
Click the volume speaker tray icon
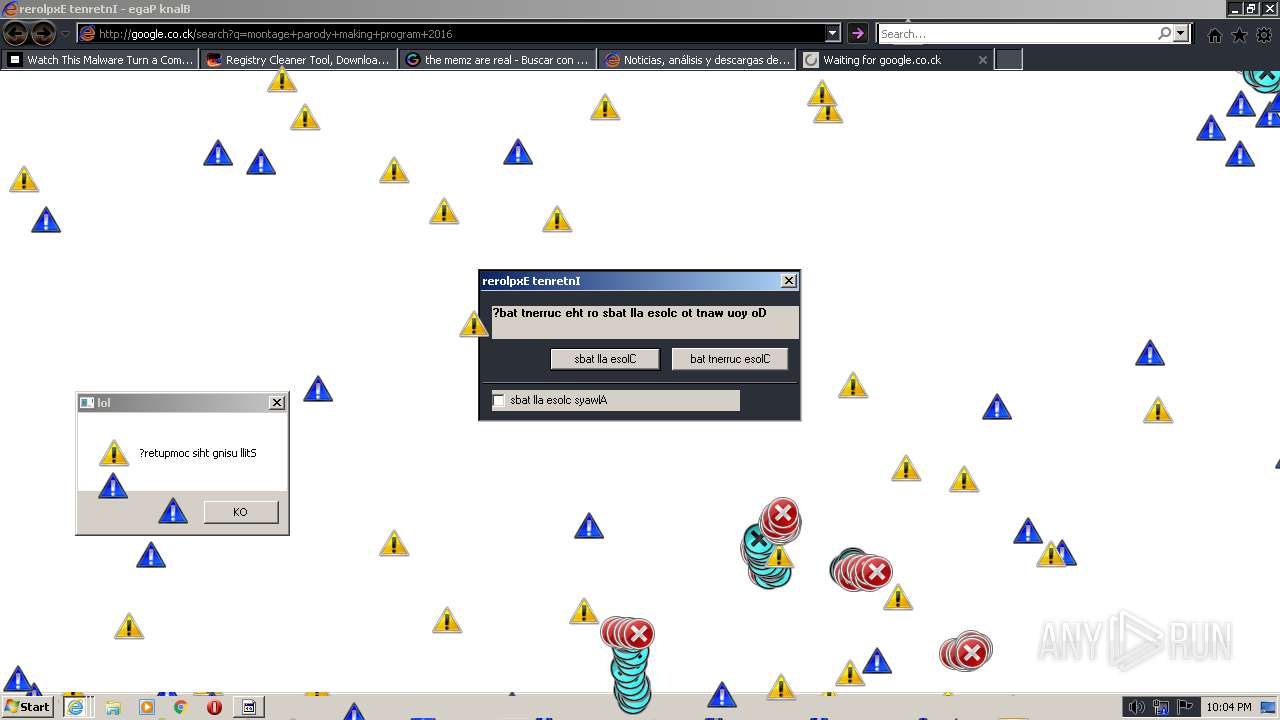point(1136,707)
